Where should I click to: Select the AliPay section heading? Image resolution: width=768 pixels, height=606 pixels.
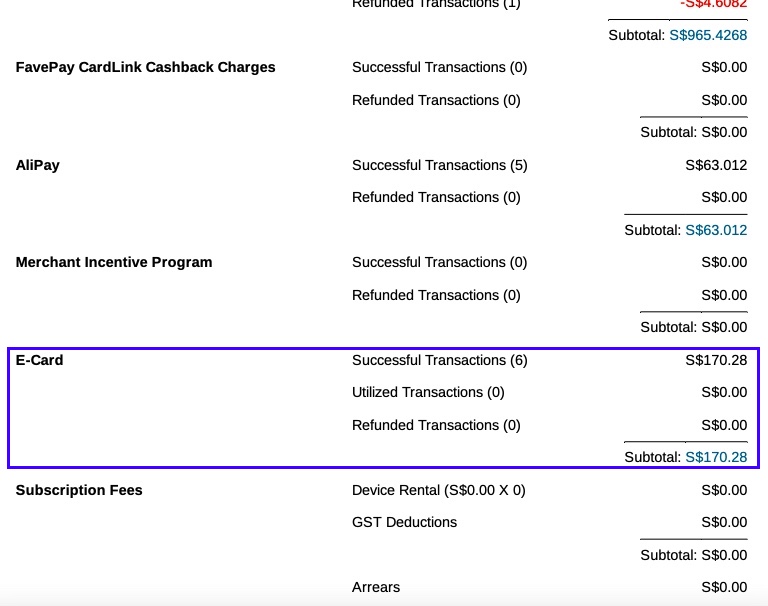click(x=38, y=165)
